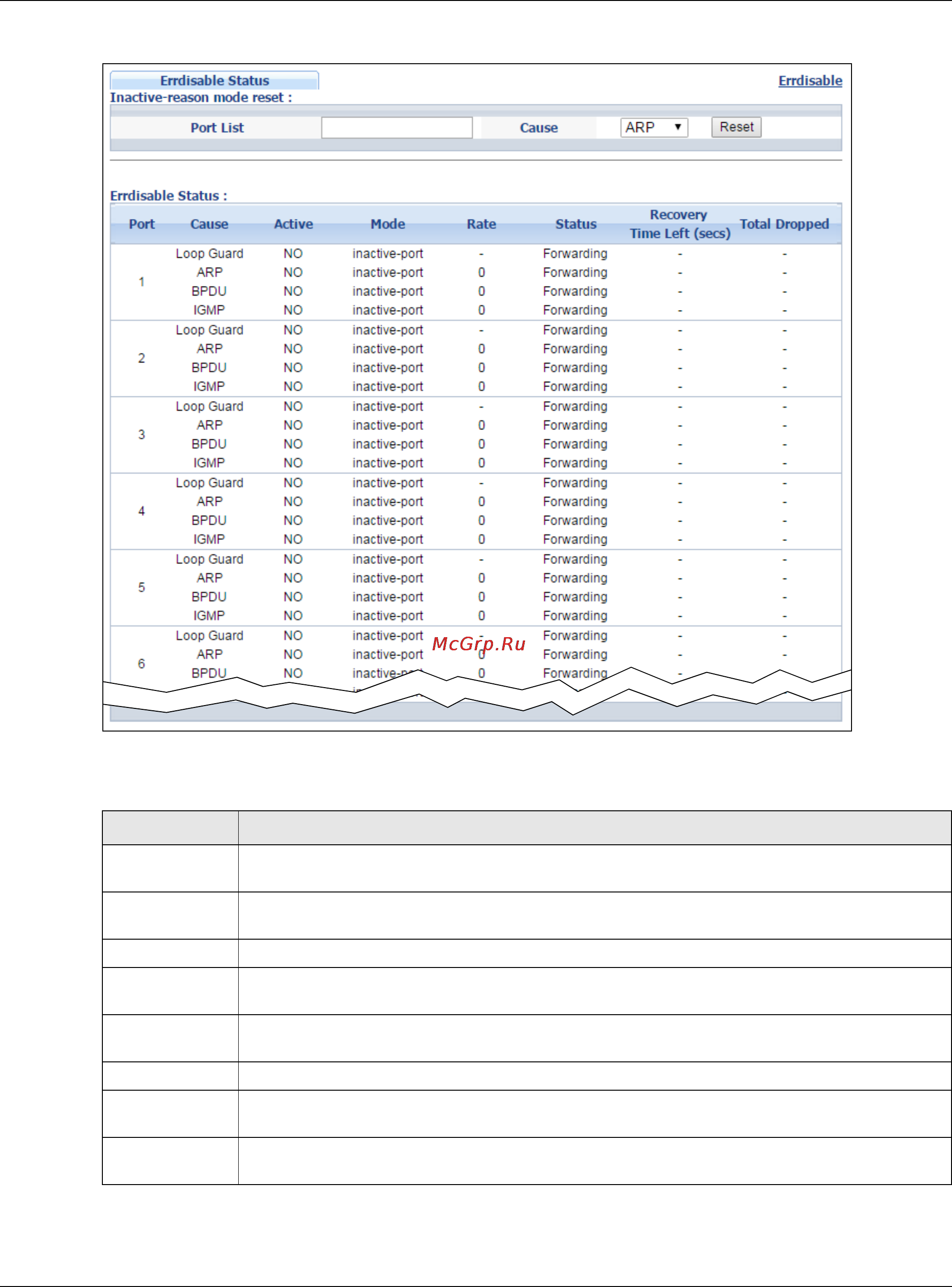The height and width of the screenshot is (1287, 952).
Task: Click Loop Guard cause for port 5
Action: click(209, 559)
